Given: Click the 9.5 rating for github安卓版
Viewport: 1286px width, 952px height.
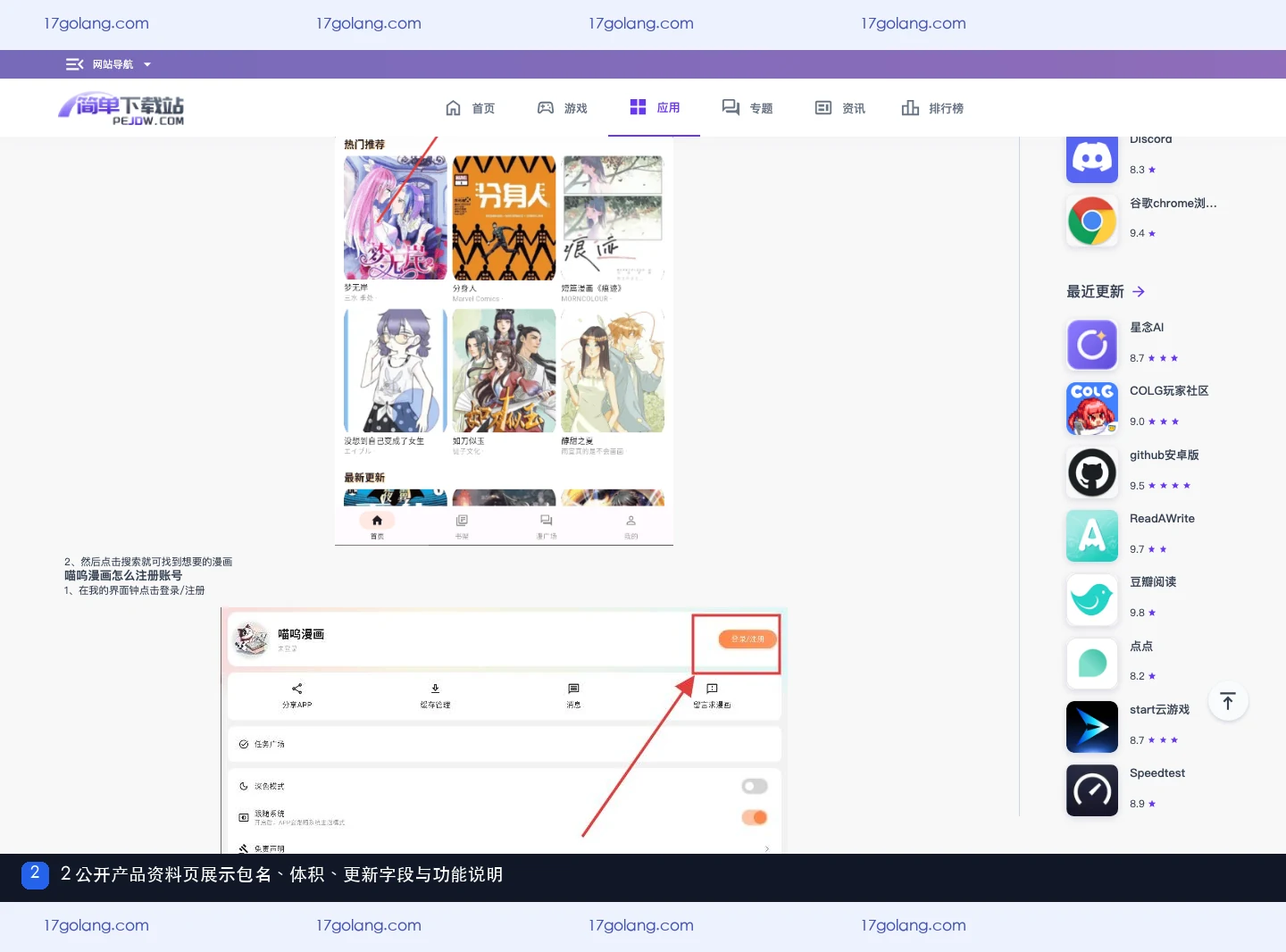Looking at the screenshot, I should 1159,486.
